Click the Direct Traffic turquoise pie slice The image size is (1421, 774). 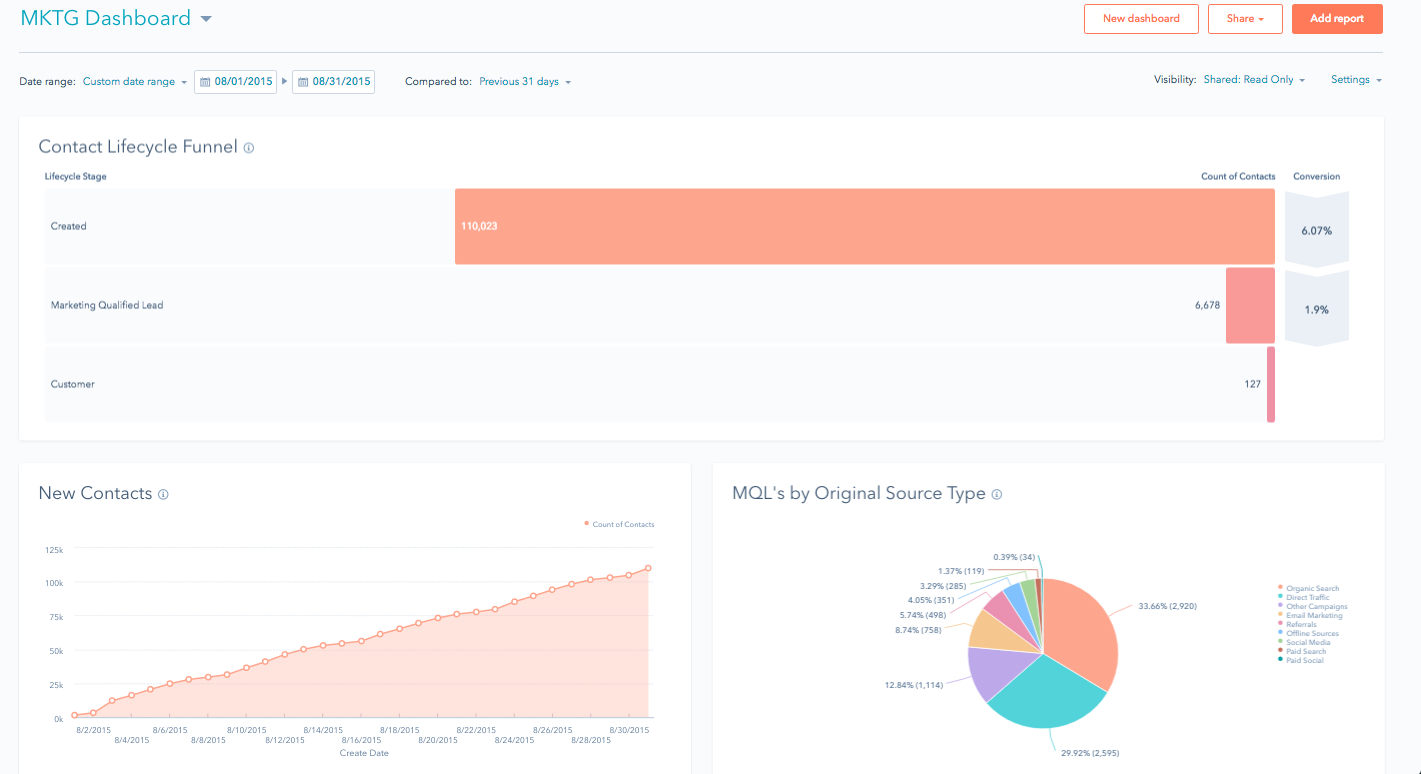[x=1045, y=698]
